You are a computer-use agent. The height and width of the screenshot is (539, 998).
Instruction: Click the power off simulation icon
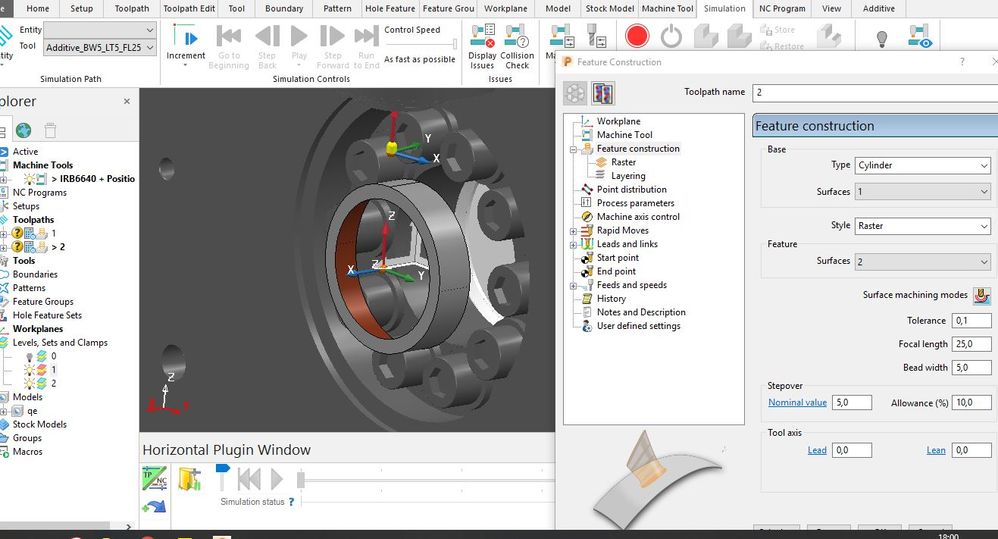click(x=671, y=36)
